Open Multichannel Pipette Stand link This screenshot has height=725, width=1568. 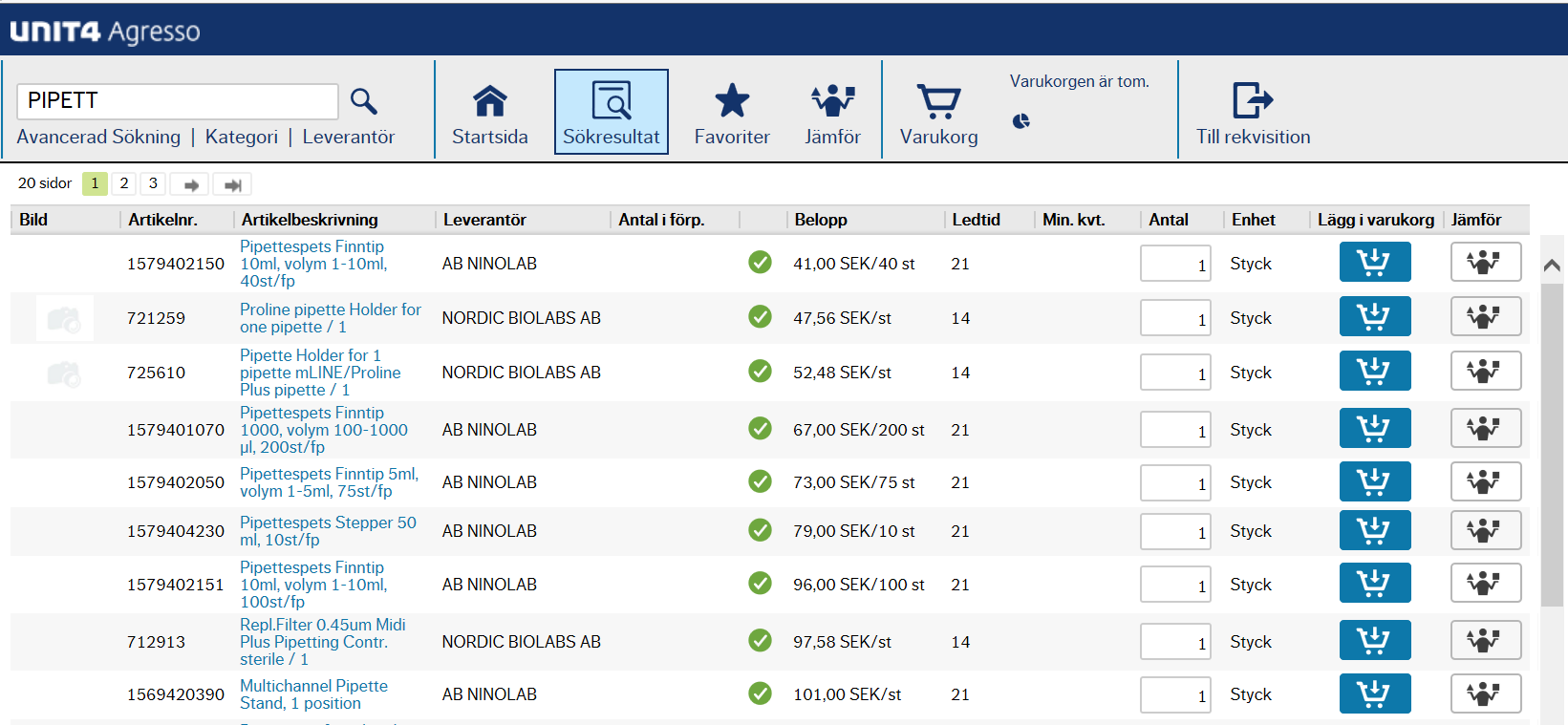(313, 694)
